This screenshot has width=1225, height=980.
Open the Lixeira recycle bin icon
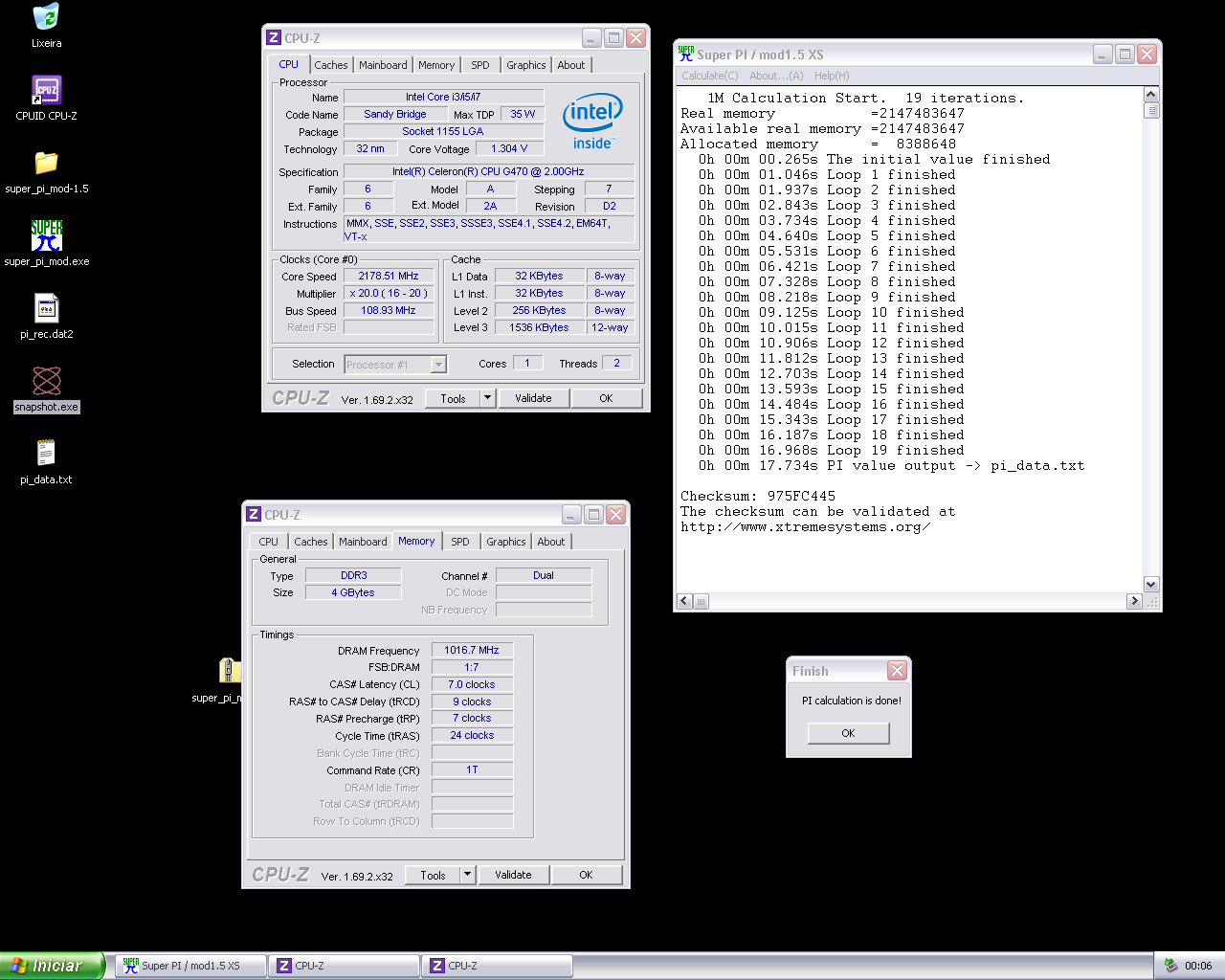[46, 17]
